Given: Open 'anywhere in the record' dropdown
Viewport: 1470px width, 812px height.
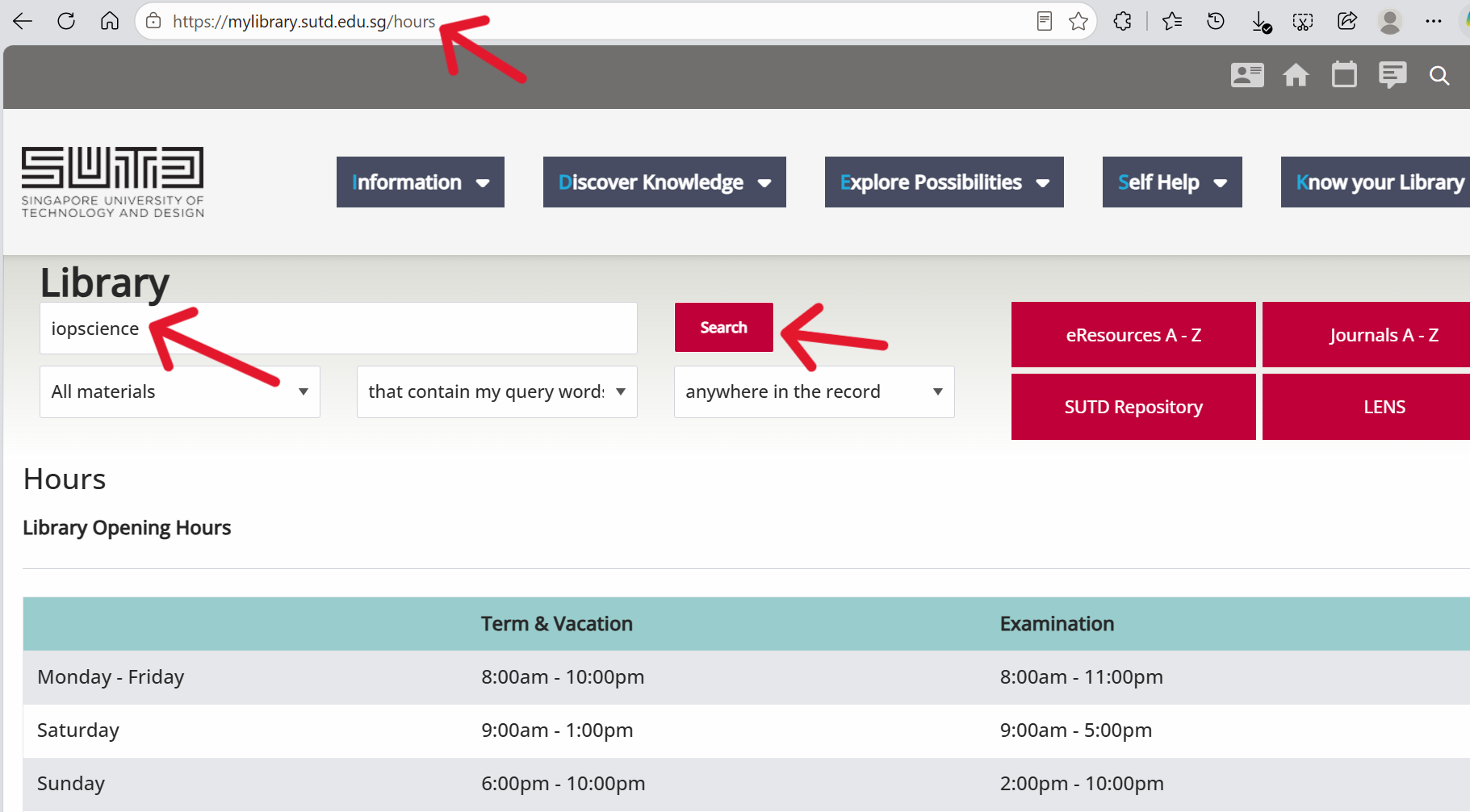Looking at the screenshot, I should tap(815, 392).
